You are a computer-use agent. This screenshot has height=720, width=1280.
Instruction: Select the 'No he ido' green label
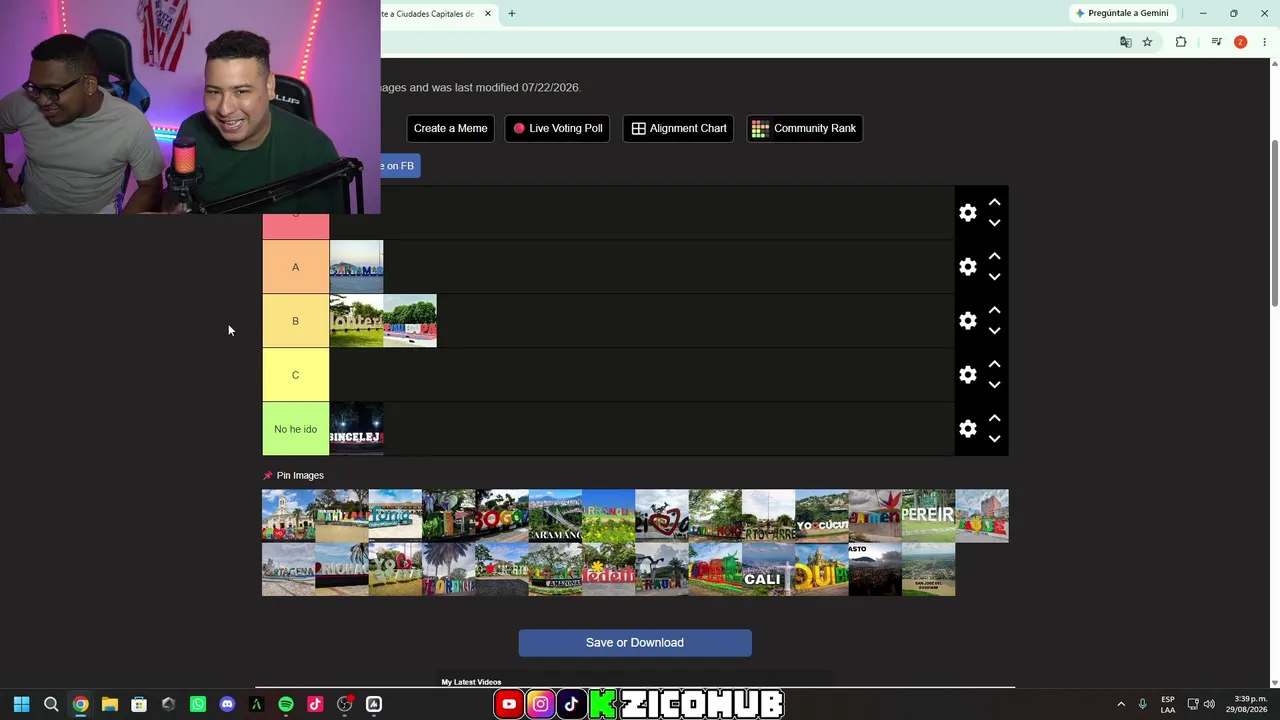point(296,429)
